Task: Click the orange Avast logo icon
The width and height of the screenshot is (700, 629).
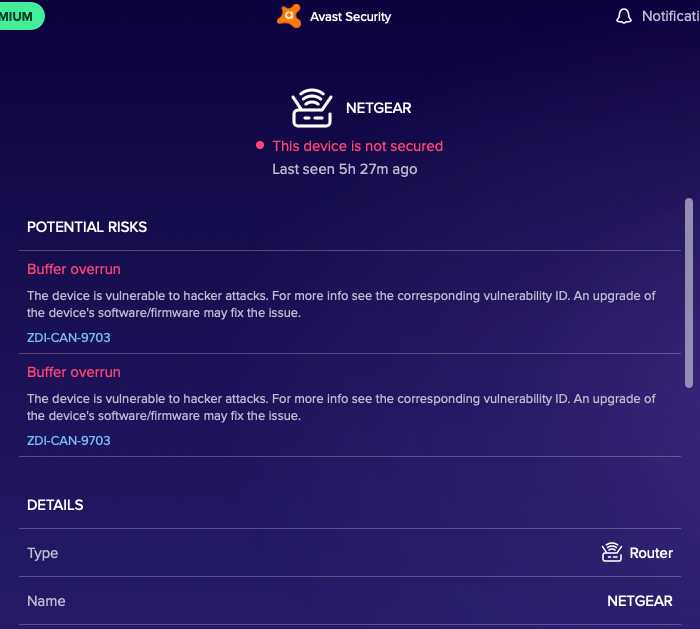Action: click(x=289, y=16)
